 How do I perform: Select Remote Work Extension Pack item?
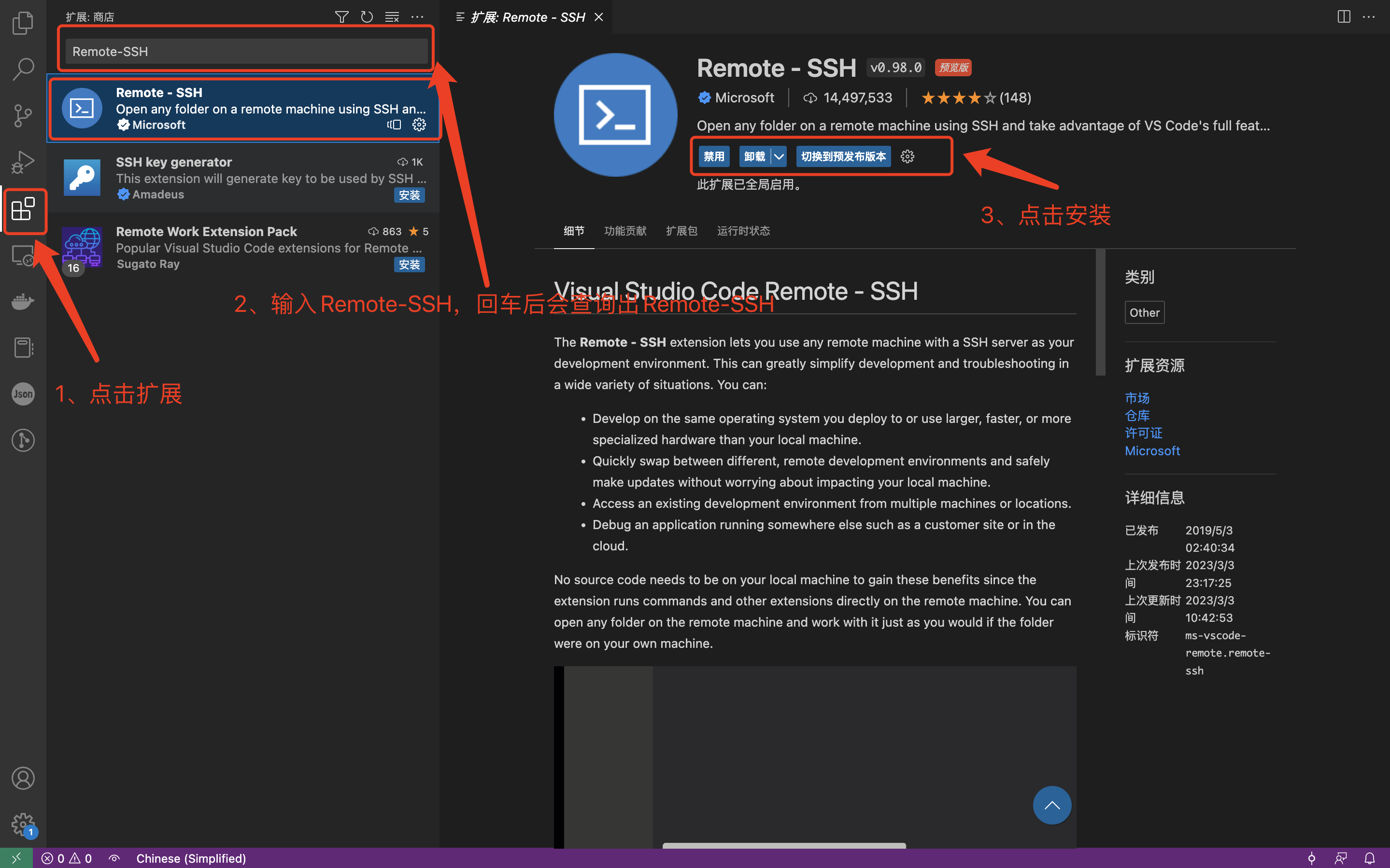(244, 248)
